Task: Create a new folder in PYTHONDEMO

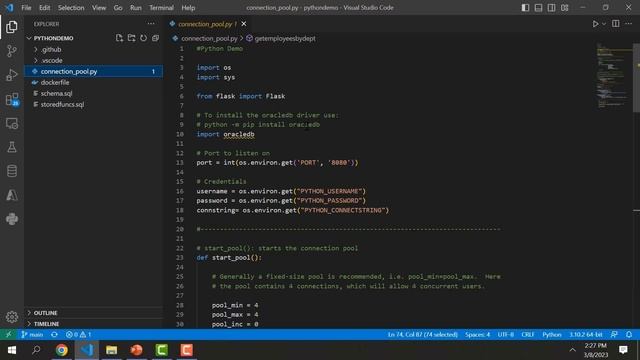Action: 131,38
